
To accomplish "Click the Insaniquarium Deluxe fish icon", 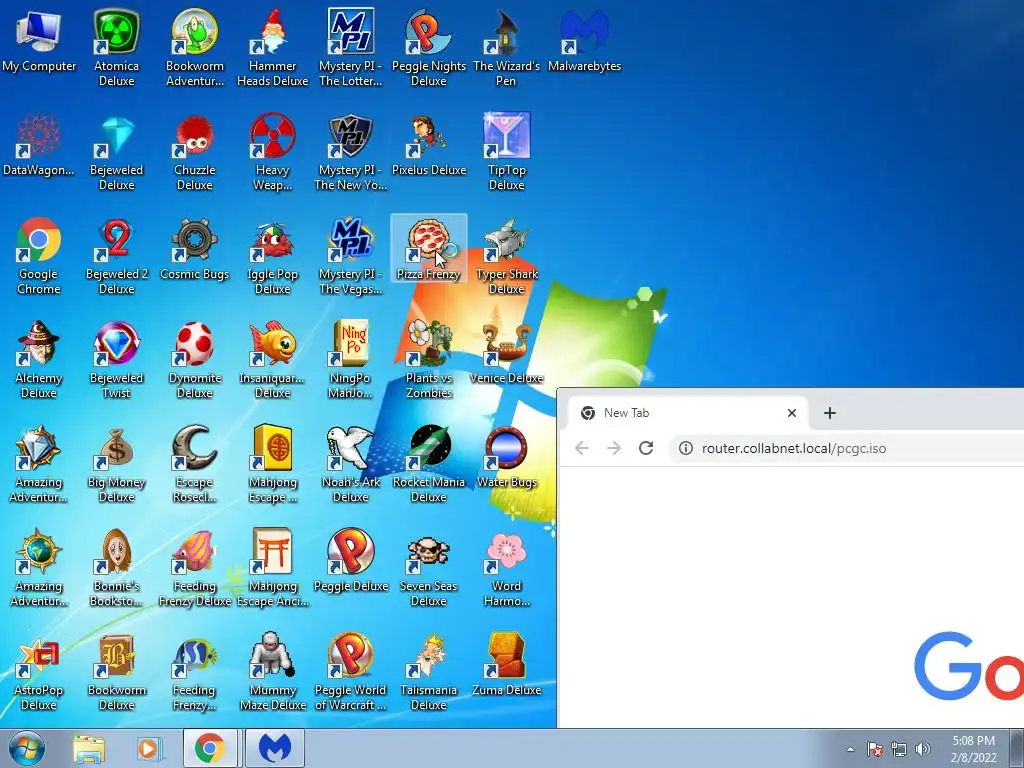I will click(x=272, y=359).
